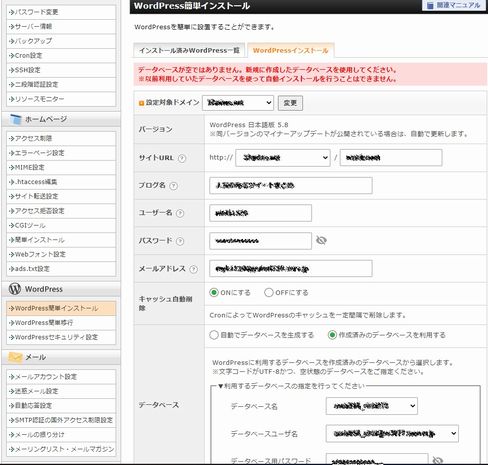Open the 関連マニュアル link

tap(454, 5)
